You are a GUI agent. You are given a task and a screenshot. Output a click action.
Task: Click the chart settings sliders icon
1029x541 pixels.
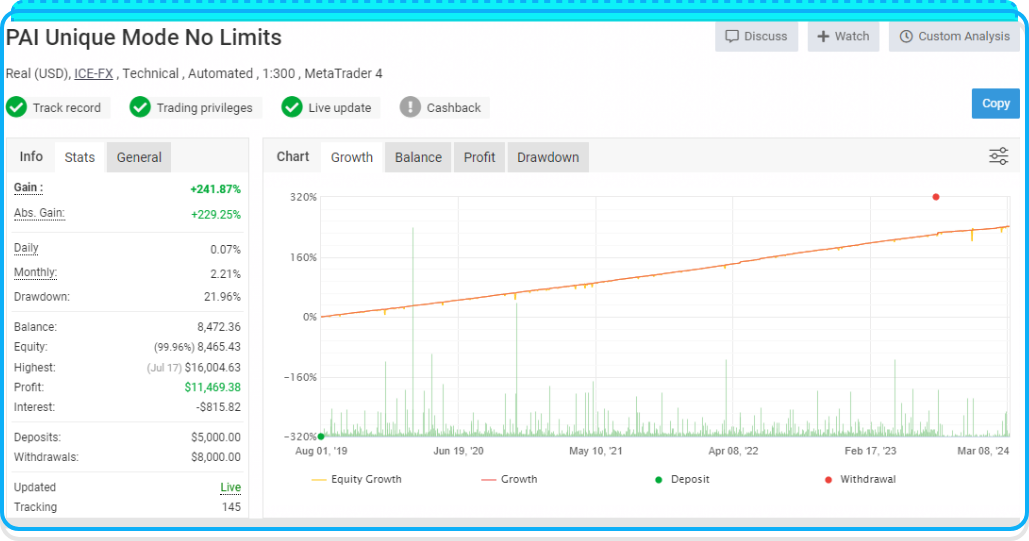[998, 156]
